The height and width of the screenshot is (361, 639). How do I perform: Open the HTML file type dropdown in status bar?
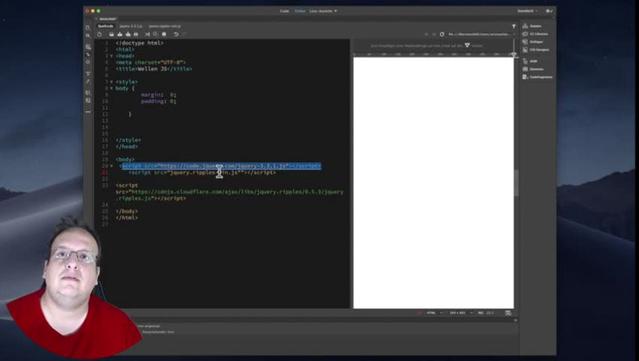[434, 313]
